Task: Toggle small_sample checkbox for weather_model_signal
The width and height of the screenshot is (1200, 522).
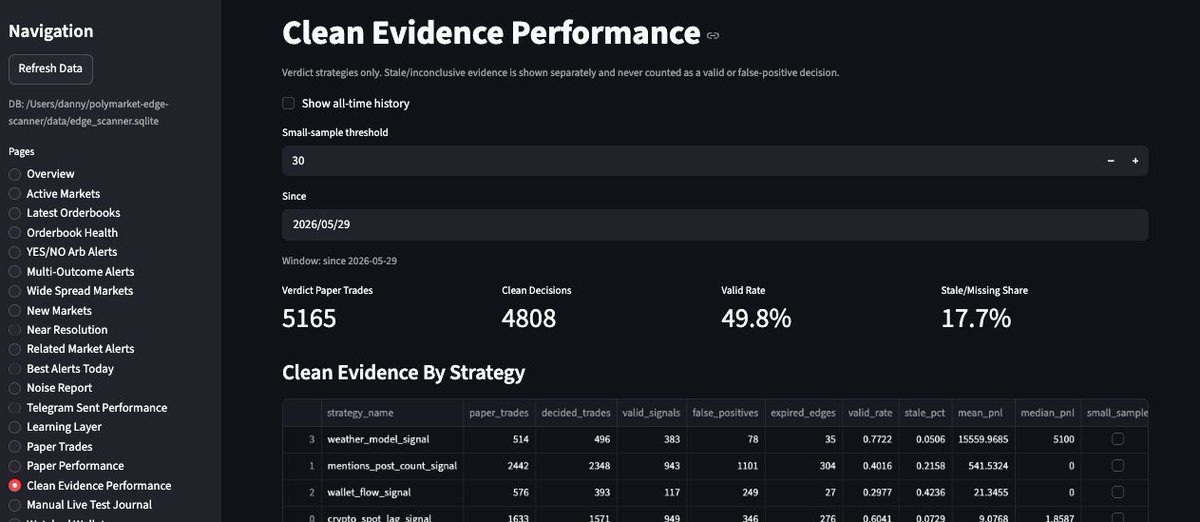Action: tap(1117, 439)
